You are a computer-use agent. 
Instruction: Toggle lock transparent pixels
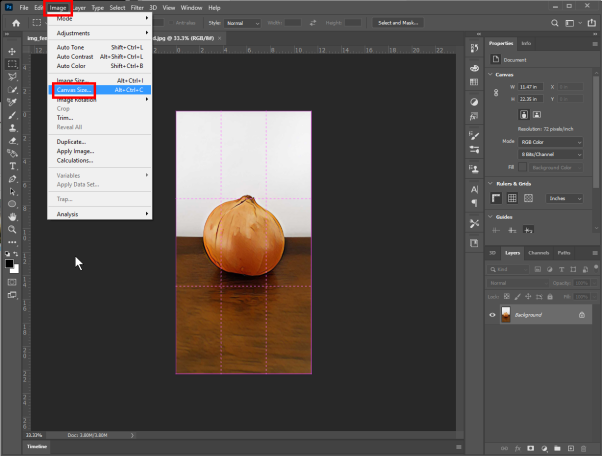507,296
